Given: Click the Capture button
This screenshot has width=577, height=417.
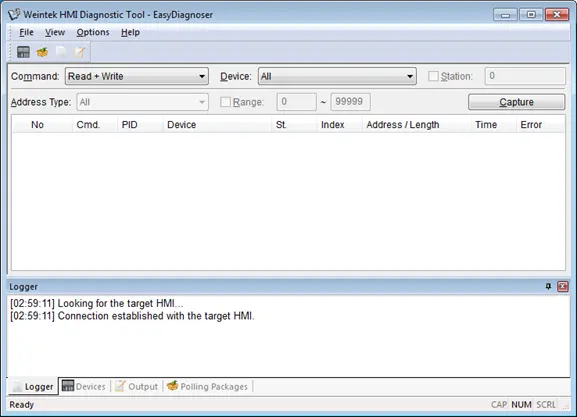Looking at the screenshot, I should click(x=516, y=102).
